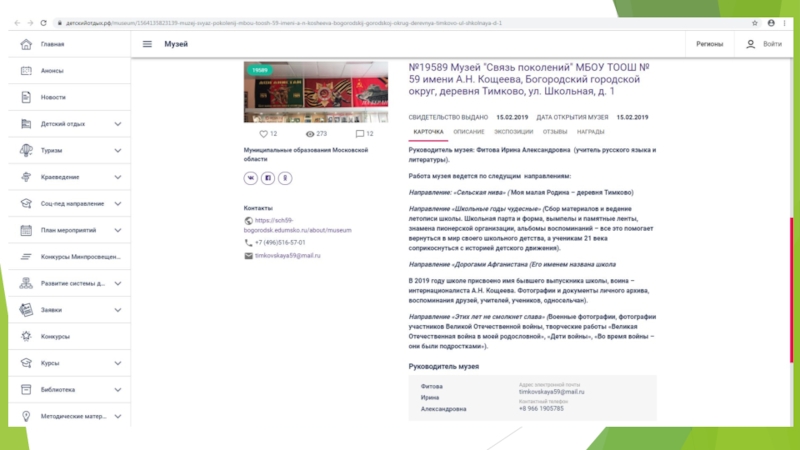800x450 pixels.
Task: Expand the Курсы sidebar section
Action: (118, 363)
